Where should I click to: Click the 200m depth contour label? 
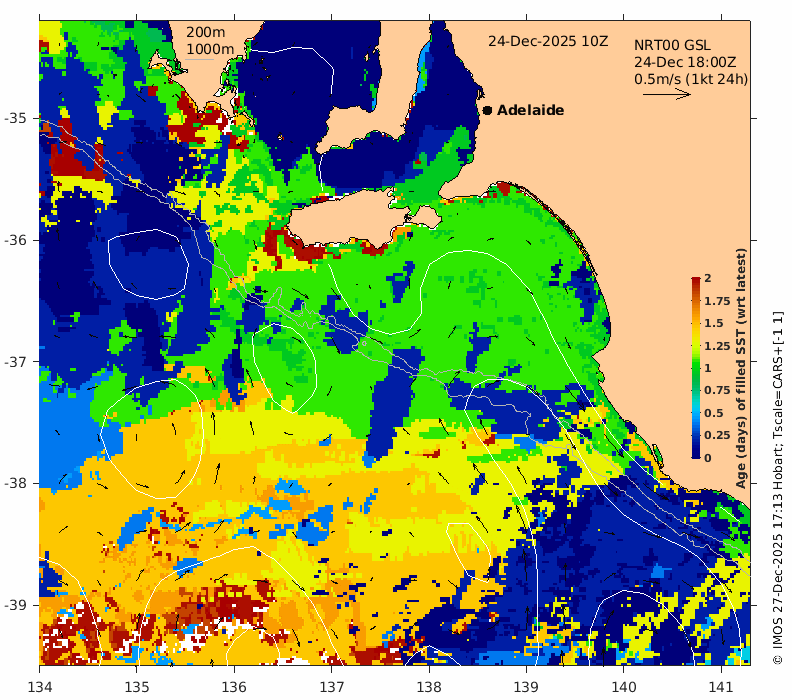(206, 32)
